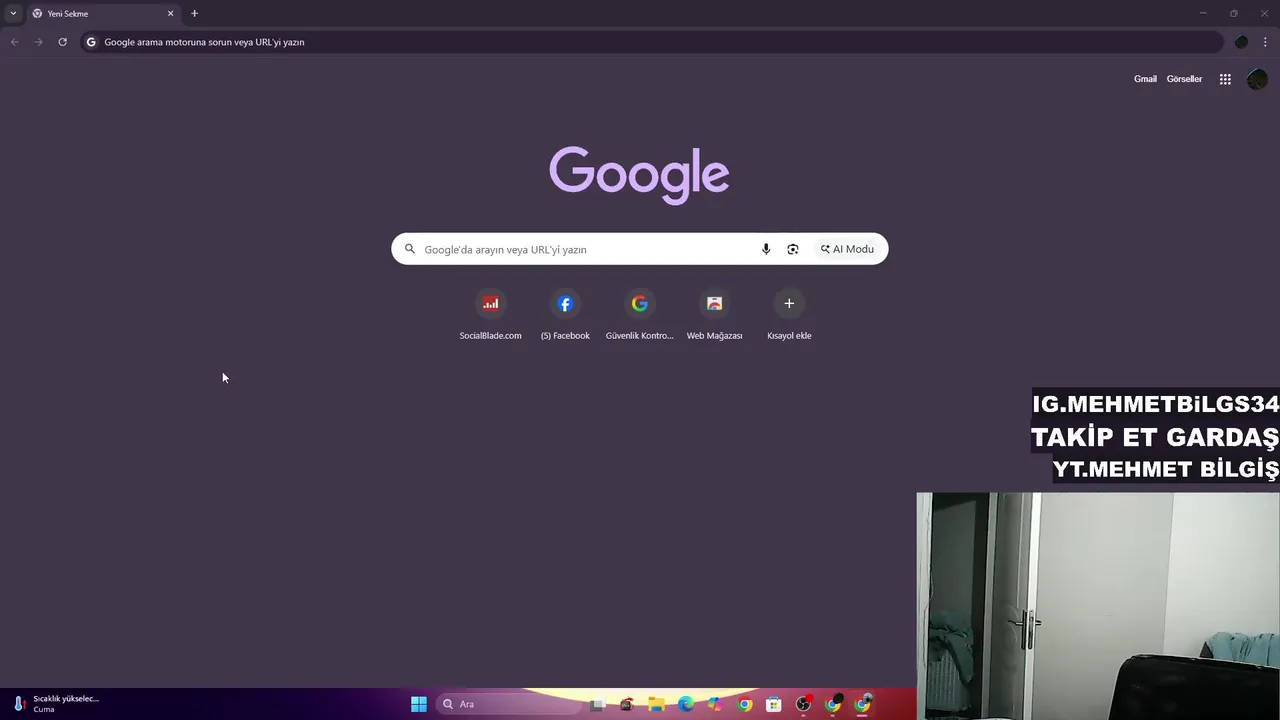This screenshot has height=720, width=1280.
Task: Click the Kısayol ekle plus button
Action: coord(789,304)
